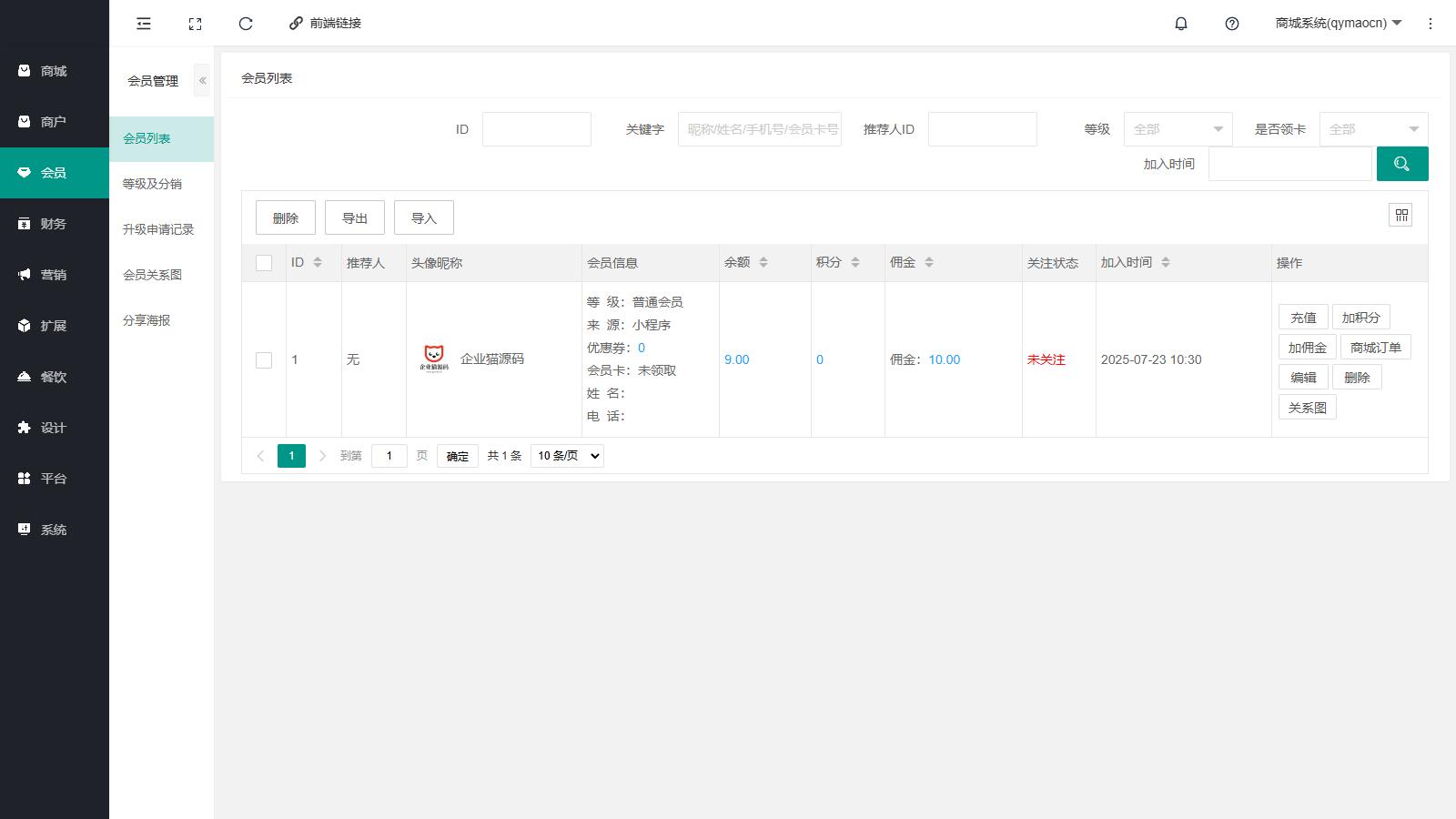Collapse the left sidebar menu icon
Screen dimensions: 1456x819
click(144, 24)
